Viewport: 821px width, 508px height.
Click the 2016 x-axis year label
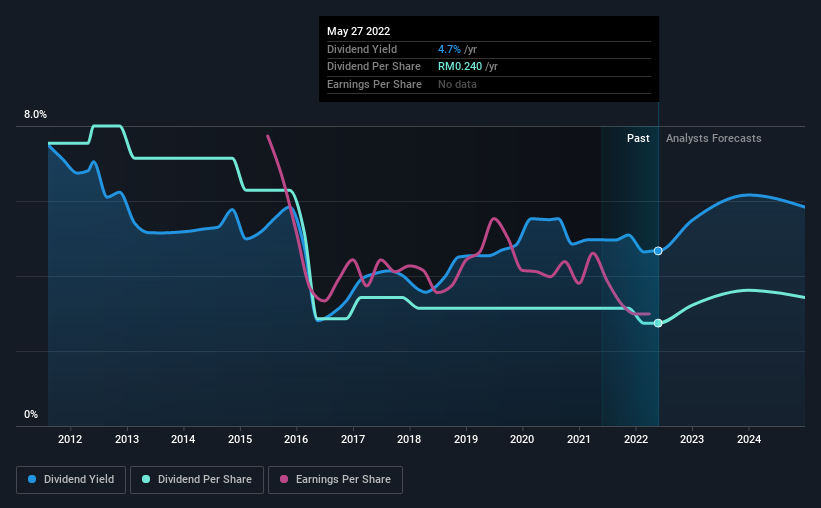pos(296,439)
